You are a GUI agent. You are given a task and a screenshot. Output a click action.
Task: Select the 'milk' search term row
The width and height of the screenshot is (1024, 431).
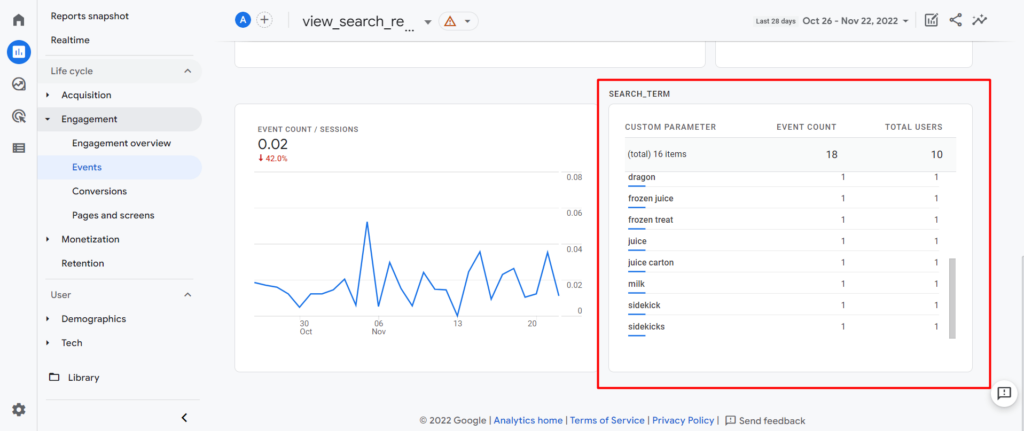click(783, 283)
